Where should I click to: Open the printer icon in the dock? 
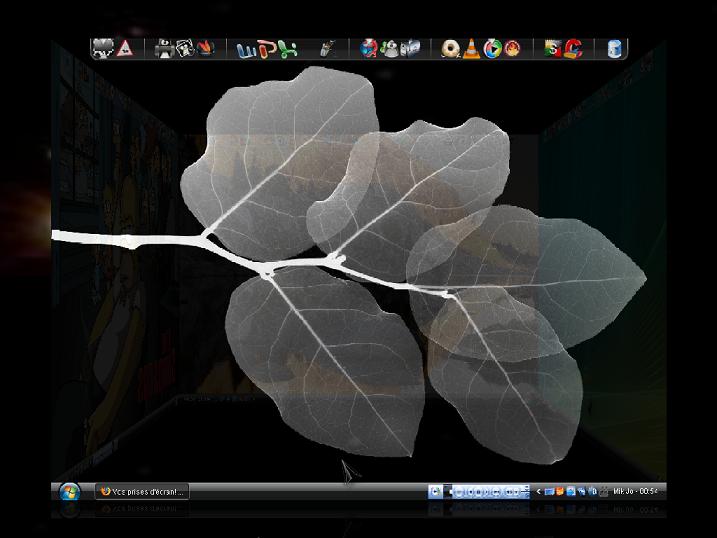coord(165,48)
